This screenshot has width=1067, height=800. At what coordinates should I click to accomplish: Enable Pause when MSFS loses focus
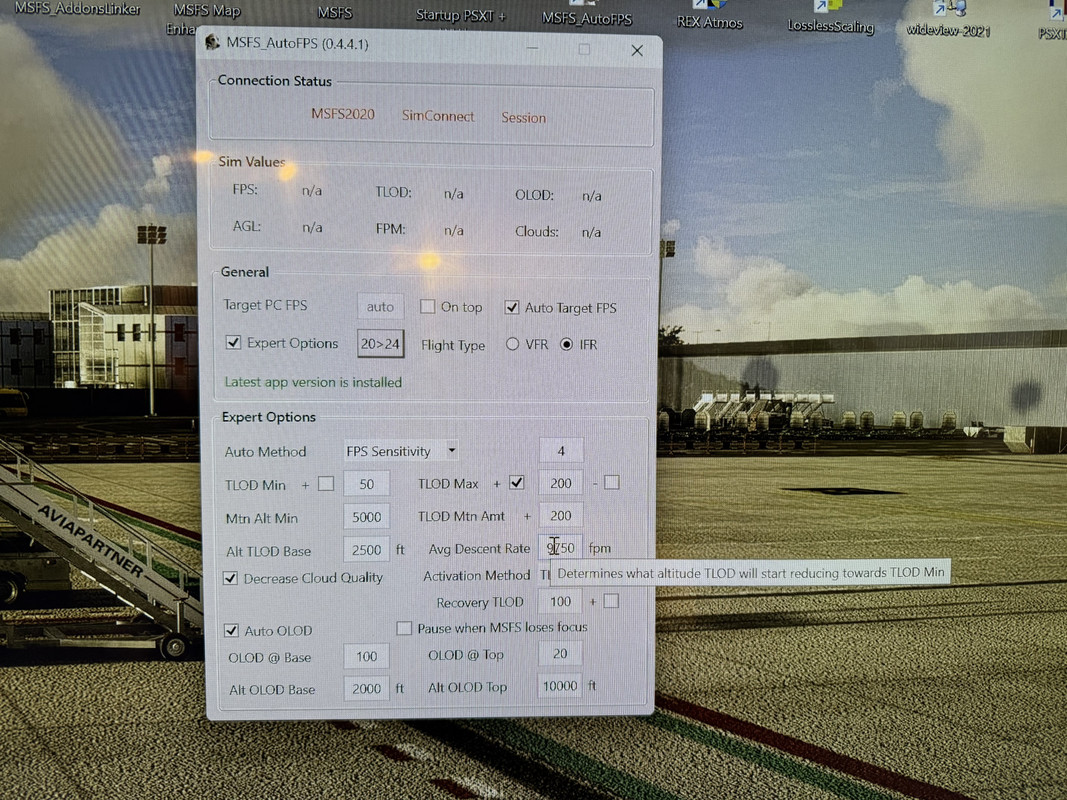[404, 628]
